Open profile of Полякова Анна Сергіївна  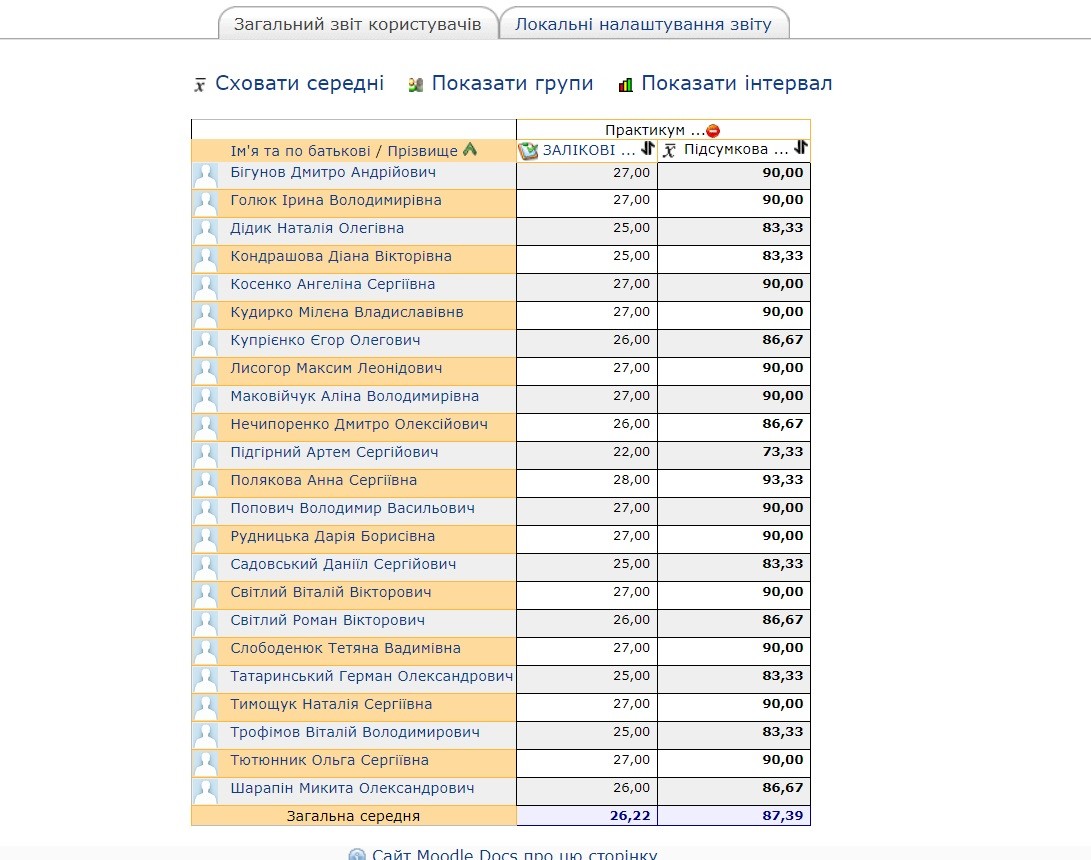[324, 480]
